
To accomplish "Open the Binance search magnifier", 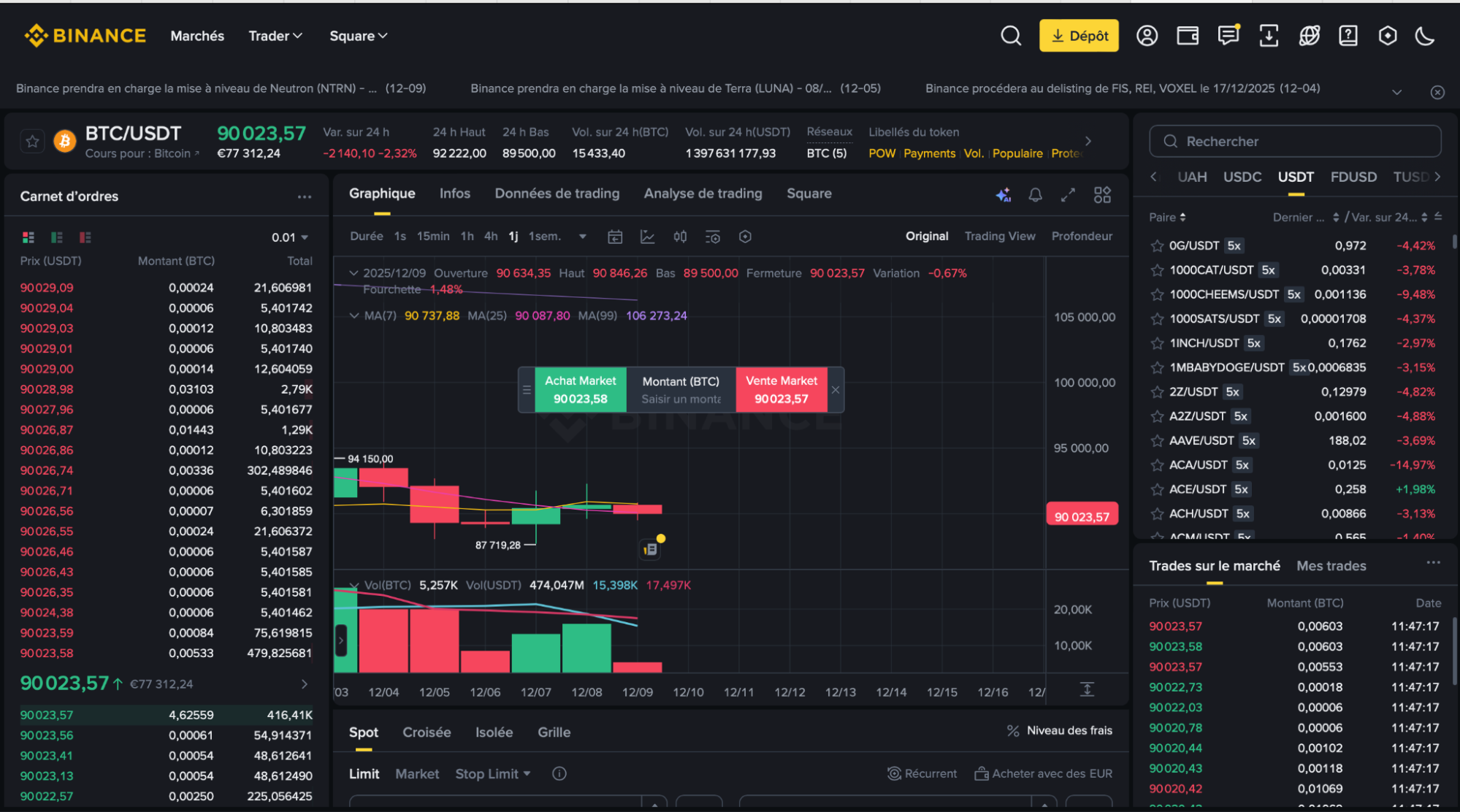I will click(1011, 35).
